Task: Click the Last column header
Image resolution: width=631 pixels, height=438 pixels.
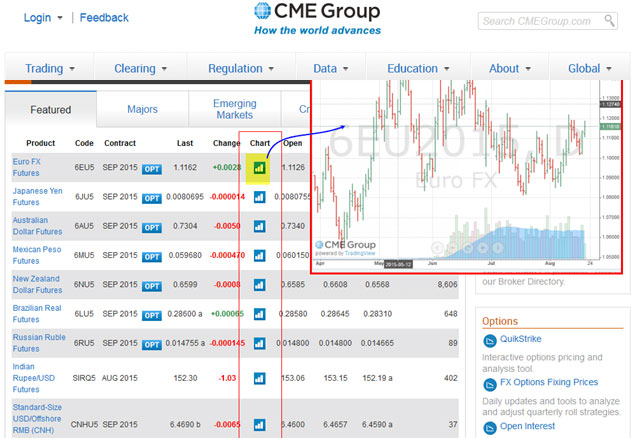Action: pos(185,143)
